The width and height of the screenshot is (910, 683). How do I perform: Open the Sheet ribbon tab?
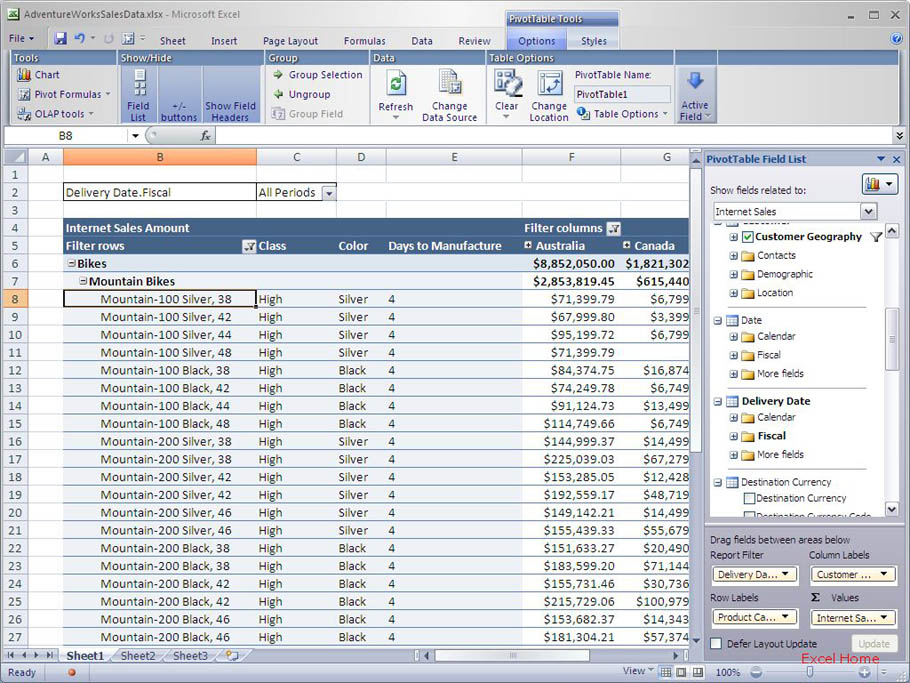[x=172, y=41]
